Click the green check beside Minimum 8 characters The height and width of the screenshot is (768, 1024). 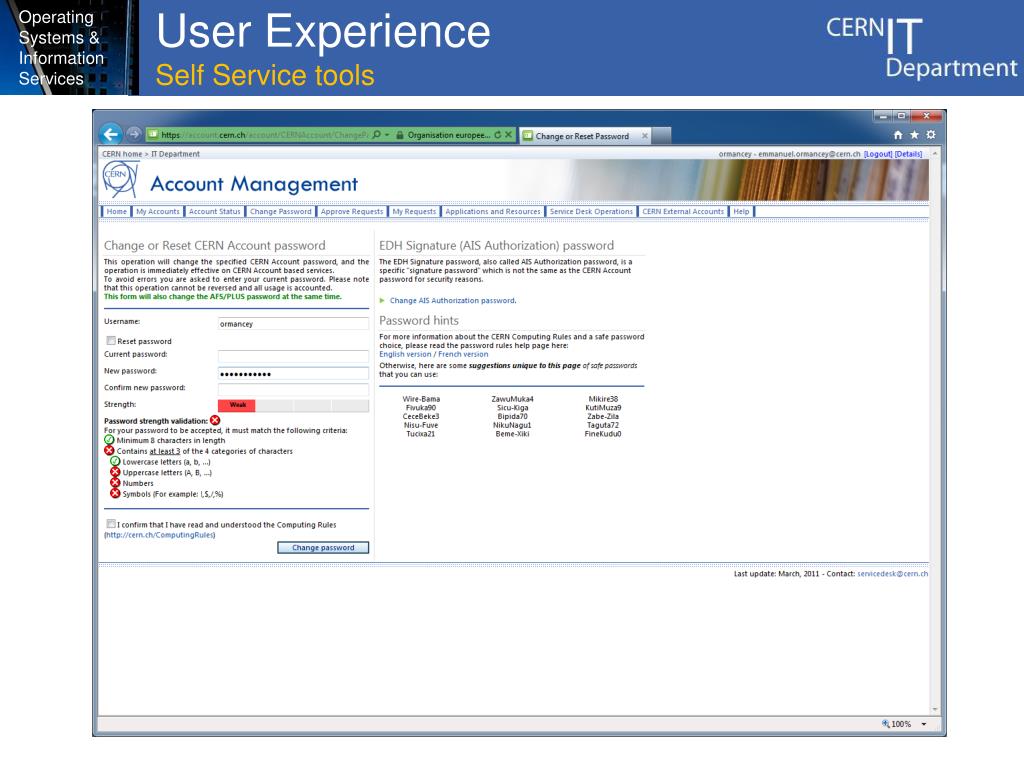(x=109, y=440)
